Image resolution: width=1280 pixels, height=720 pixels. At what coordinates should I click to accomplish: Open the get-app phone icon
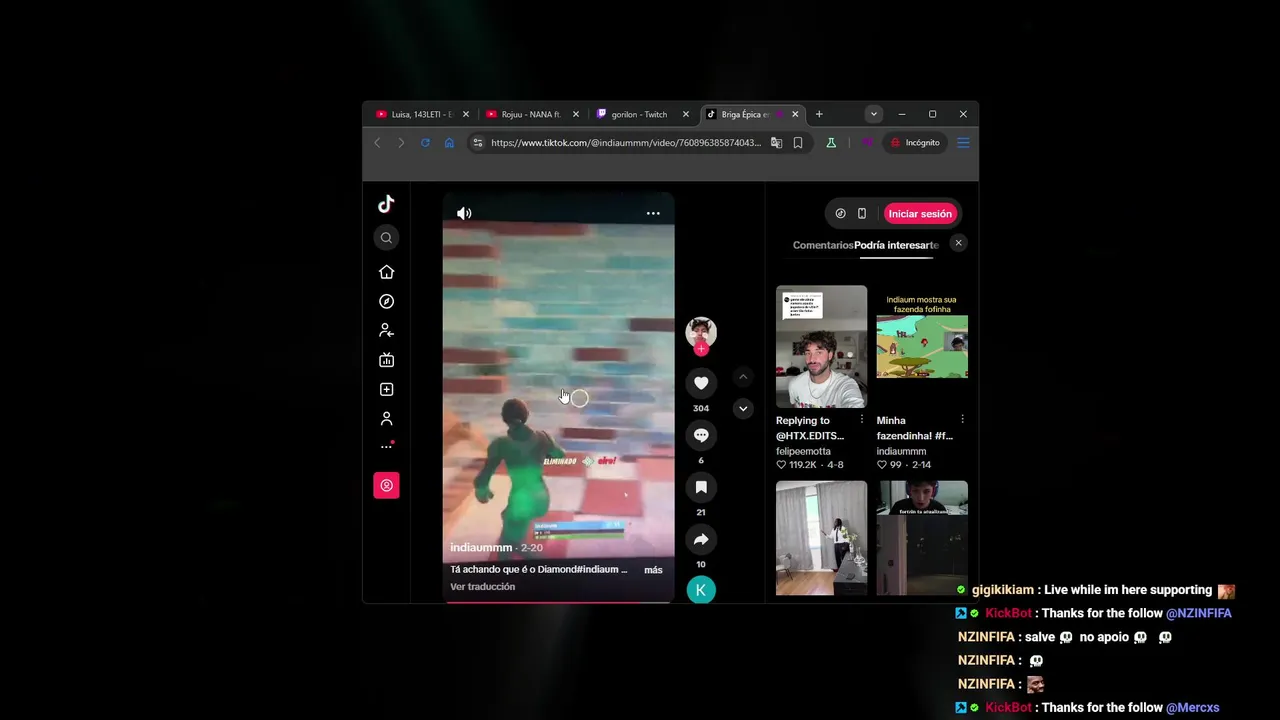(x=862, y=214)
